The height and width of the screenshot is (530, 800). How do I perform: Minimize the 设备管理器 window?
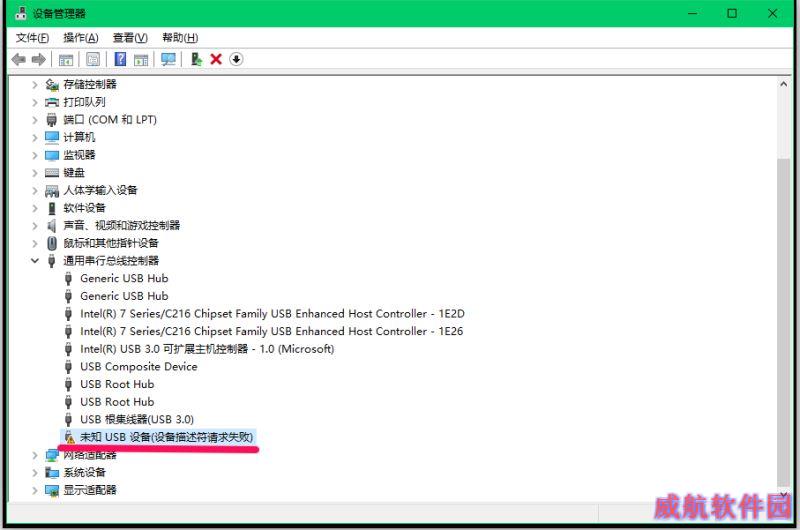coord(693,13)
